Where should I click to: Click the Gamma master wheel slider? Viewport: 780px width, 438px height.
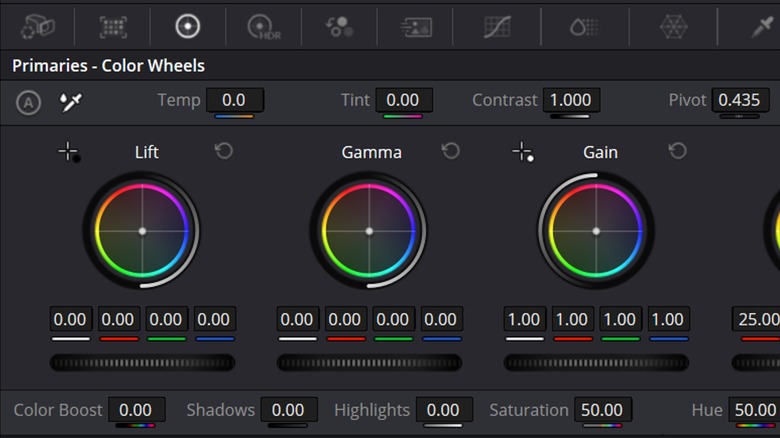click(369, 362)
